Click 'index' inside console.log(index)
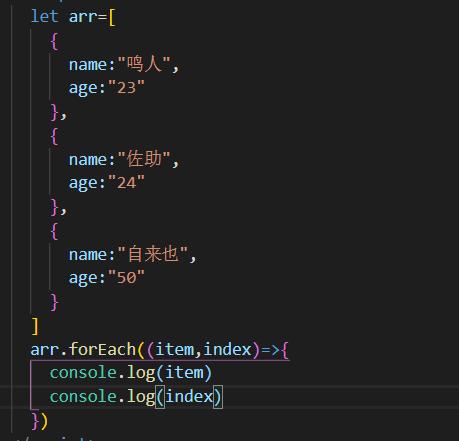Screen dimensions: 459x441 [x=189, y=396]
